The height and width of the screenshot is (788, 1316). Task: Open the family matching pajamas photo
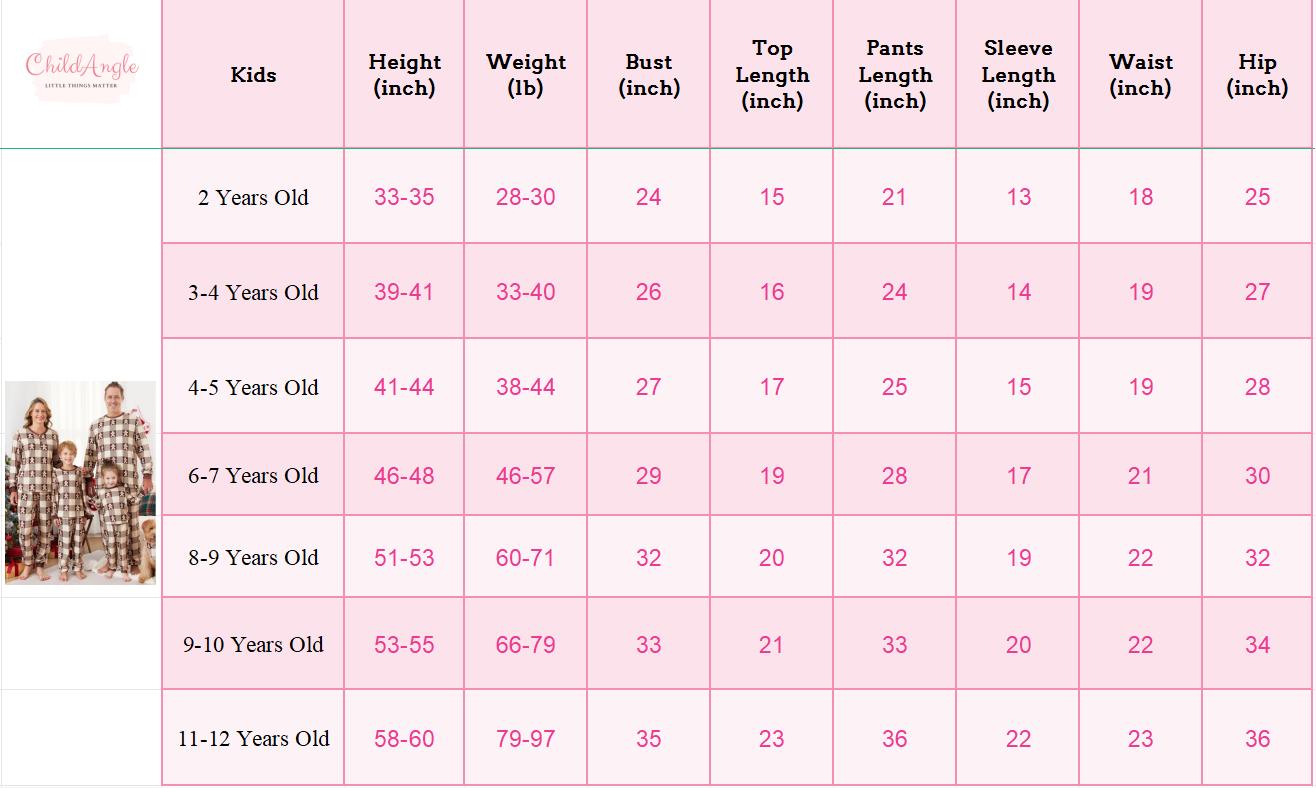coord(81,482)
